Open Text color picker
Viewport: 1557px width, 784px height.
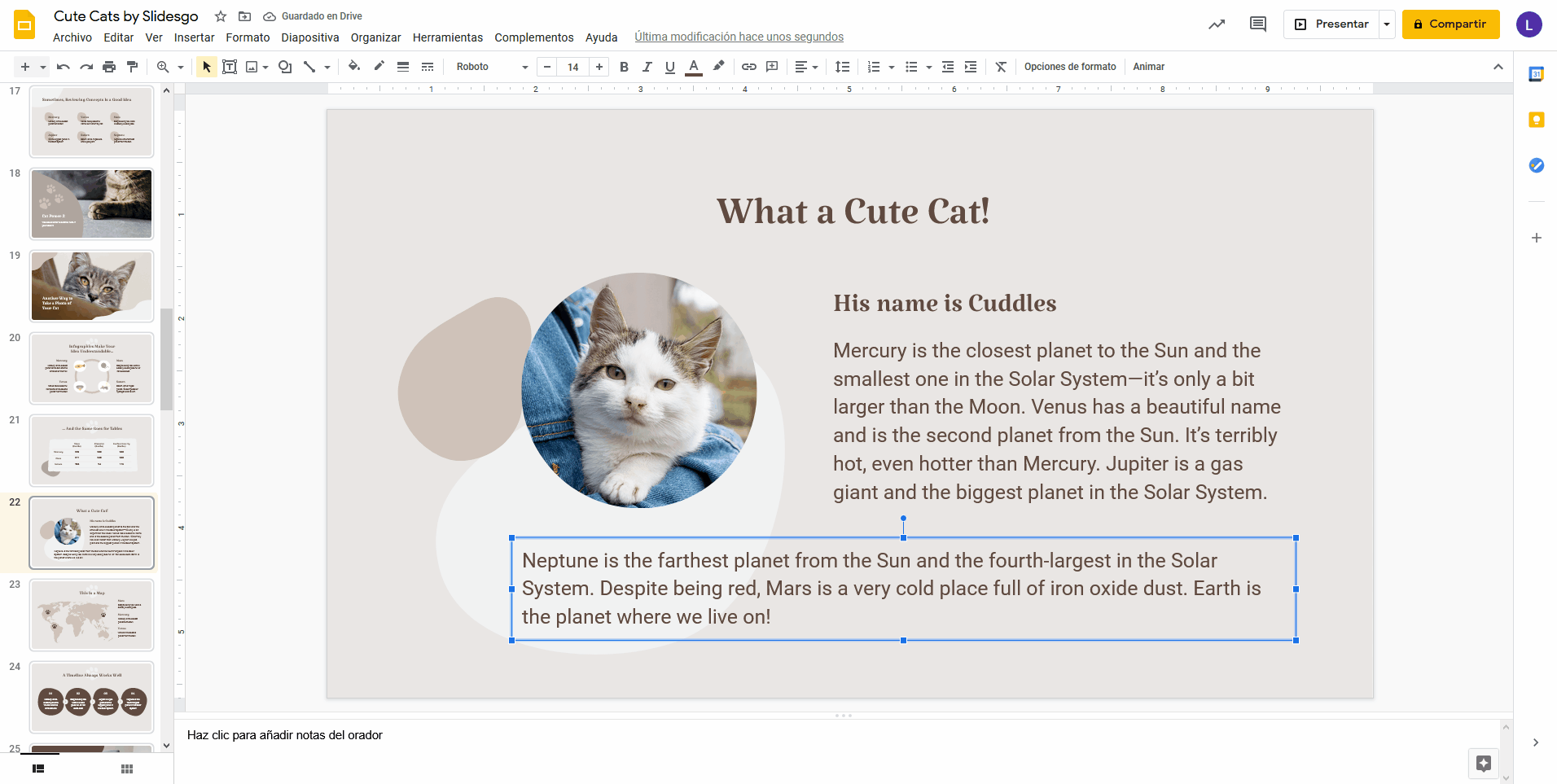pos(694,67)
